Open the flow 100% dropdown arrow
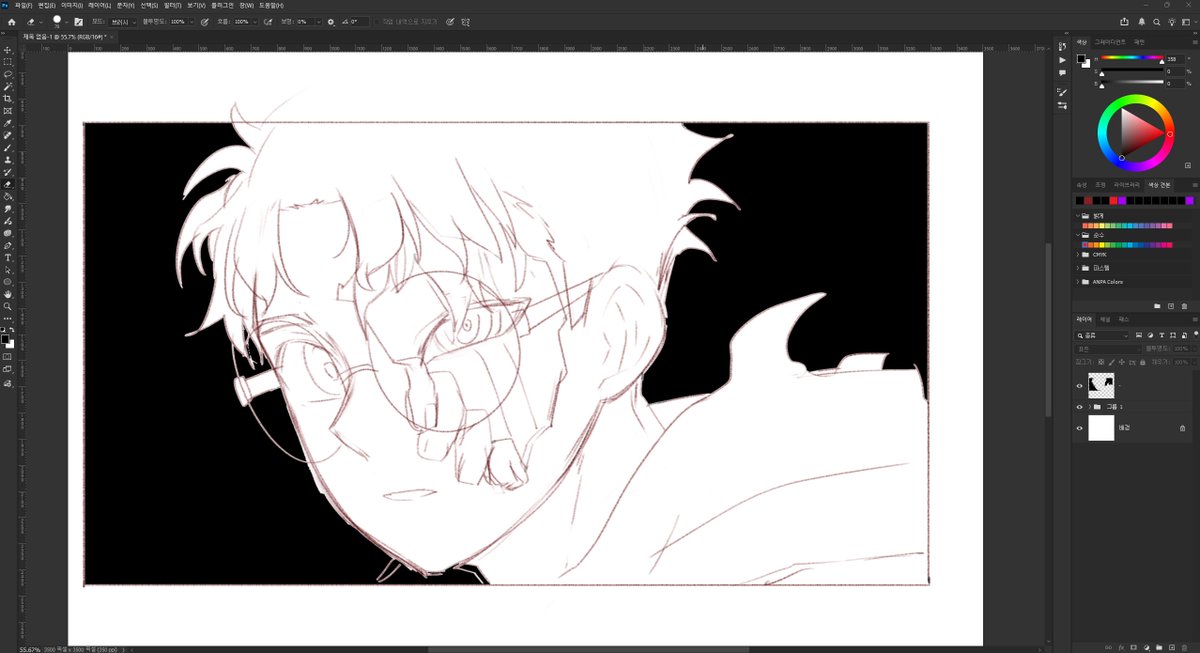 [256, 21]
